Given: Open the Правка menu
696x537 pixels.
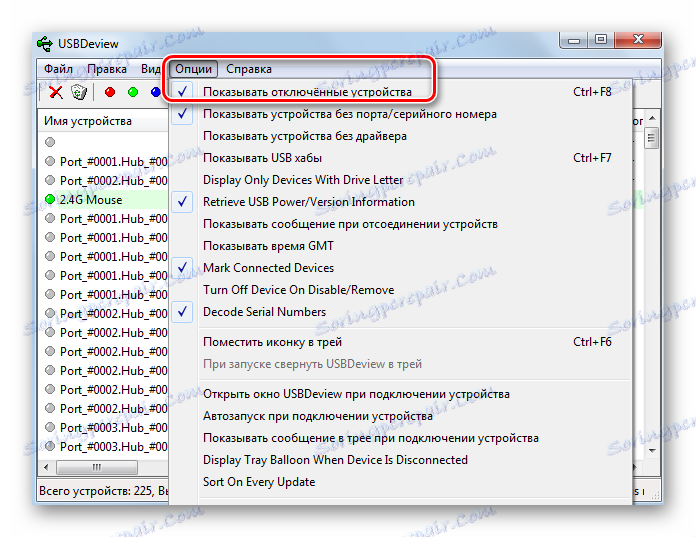Looking at the screenshot, I should [x=107, y=69].
